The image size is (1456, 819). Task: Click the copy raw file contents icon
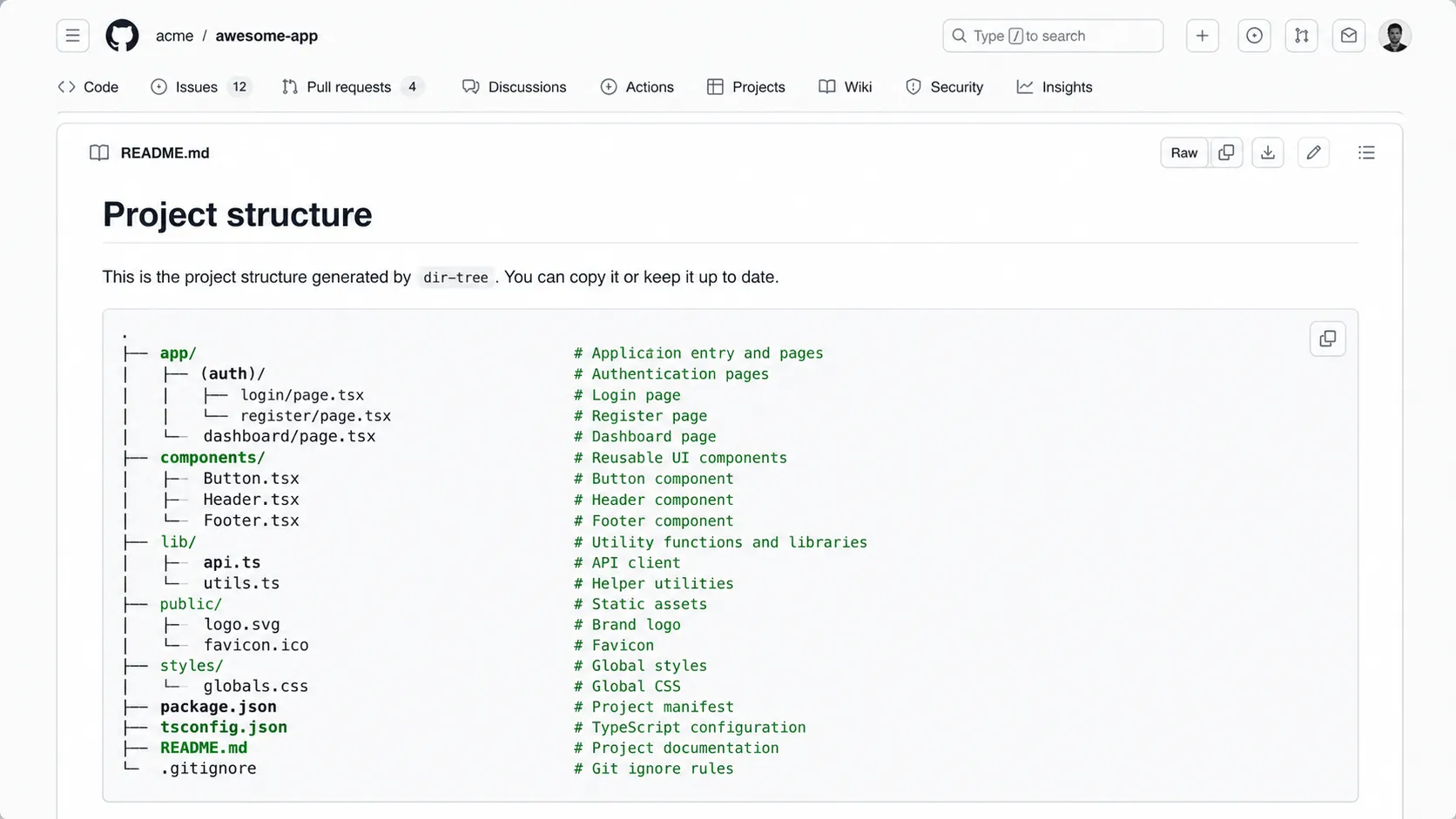click(x=1226, y=152)
